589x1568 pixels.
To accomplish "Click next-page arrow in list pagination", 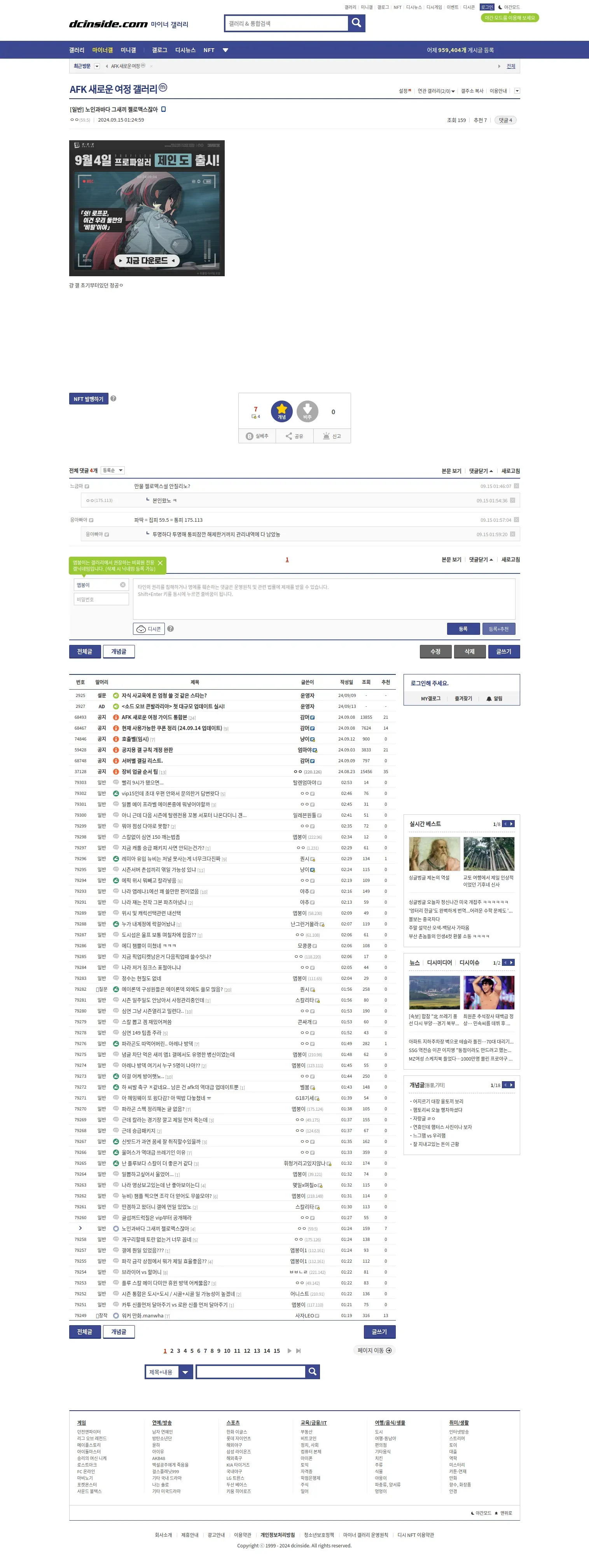I will (x=289, y=1351).
